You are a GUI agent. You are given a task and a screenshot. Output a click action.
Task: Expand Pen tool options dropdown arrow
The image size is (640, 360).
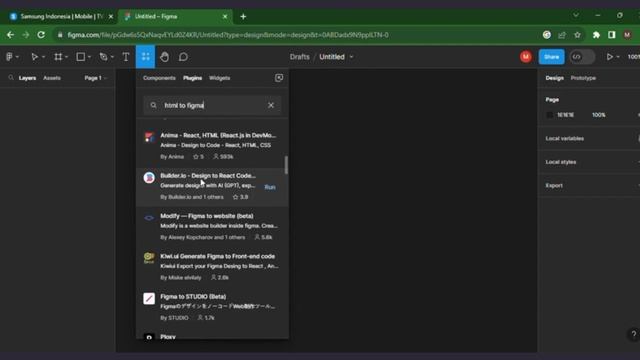click(x=112, y=57)
